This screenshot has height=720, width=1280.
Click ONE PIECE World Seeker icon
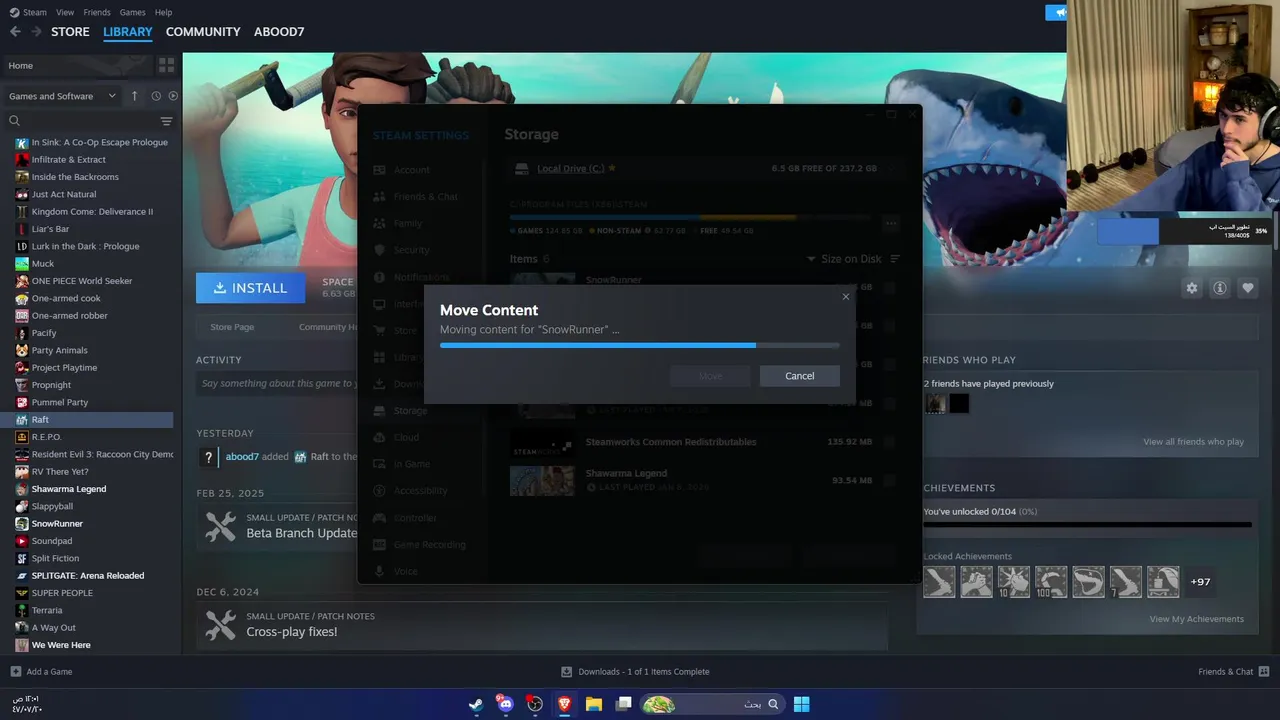[x=22, y=281]
